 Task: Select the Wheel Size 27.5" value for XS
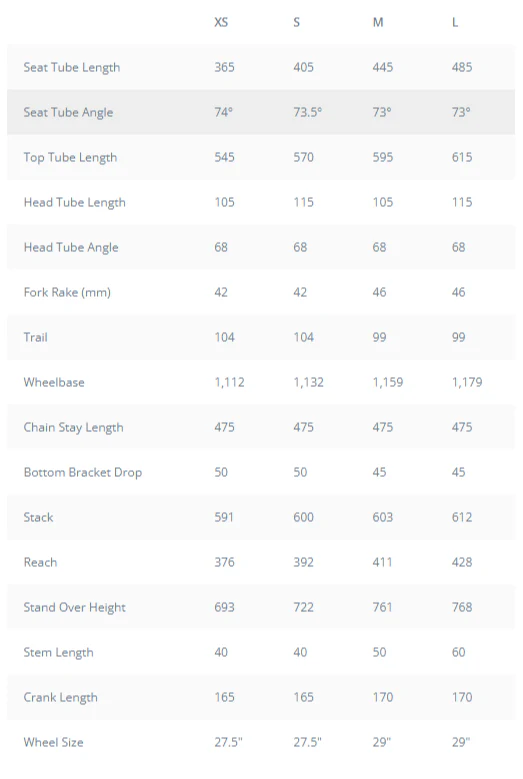(x=228, y=742)
